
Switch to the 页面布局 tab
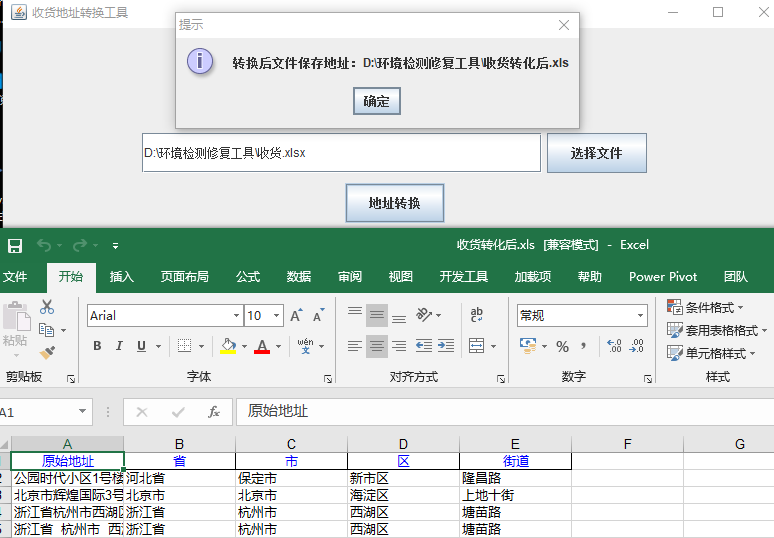pos(185,276)
